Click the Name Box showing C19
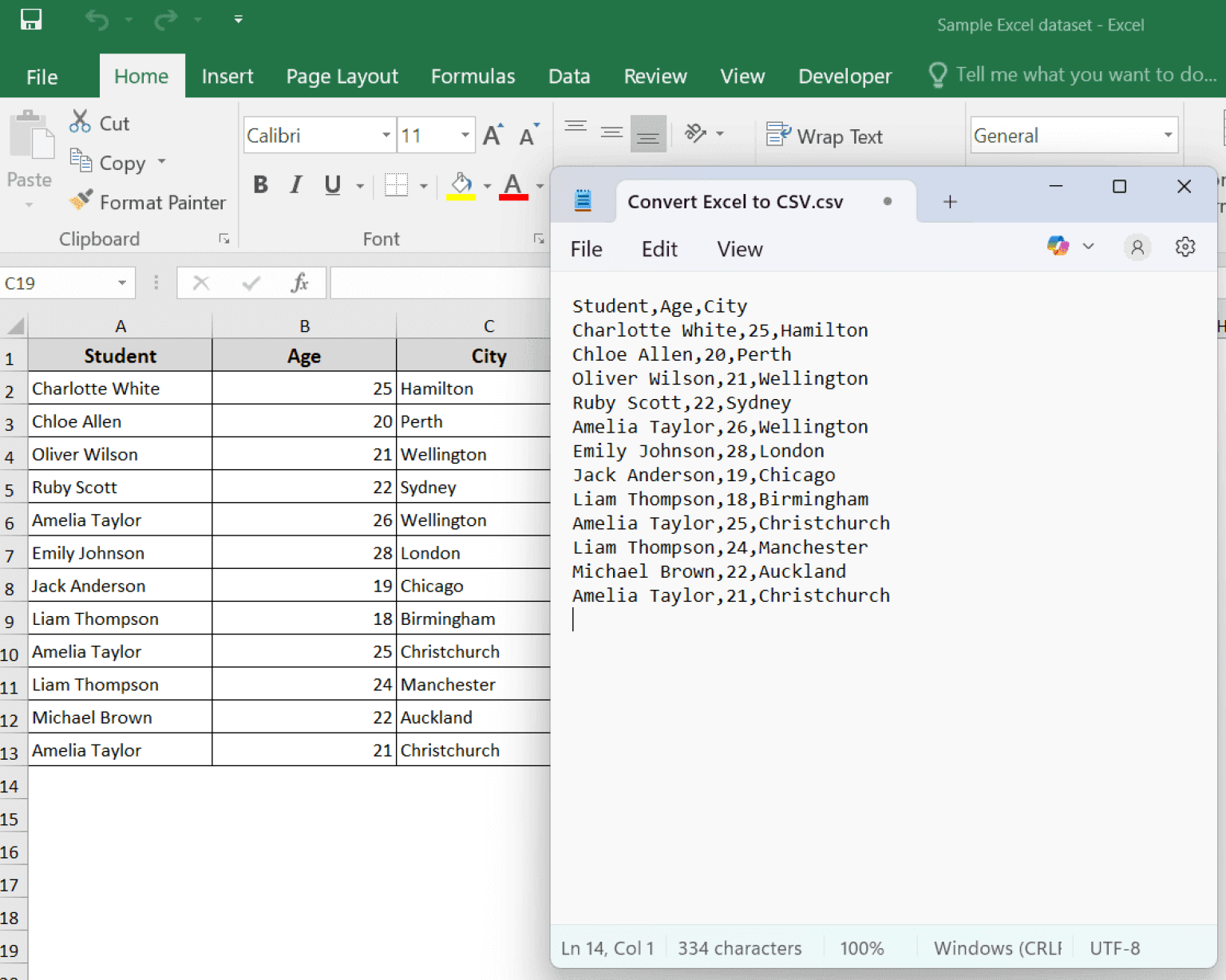 point(56,283)
